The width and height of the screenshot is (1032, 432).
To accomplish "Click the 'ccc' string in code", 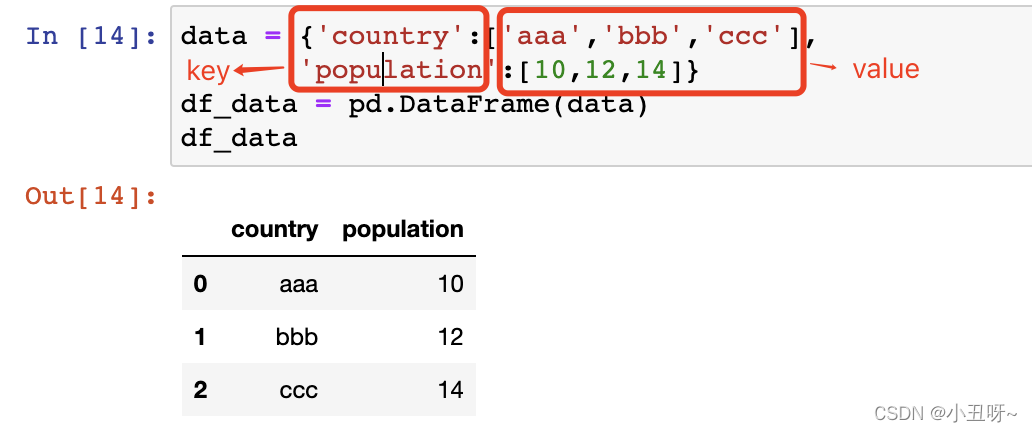I will (744, 36).
